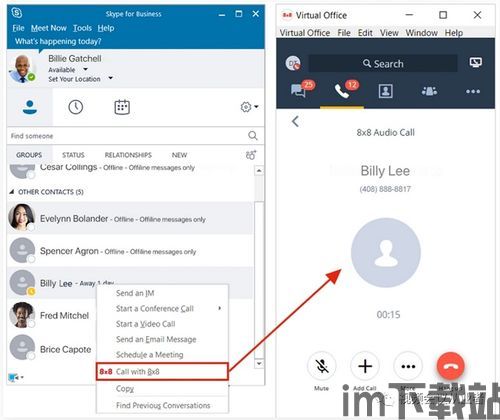Image resolution: width=500 pixels, height=420 pixels.
Task: Click What's happening today note field
Action: 58,41
